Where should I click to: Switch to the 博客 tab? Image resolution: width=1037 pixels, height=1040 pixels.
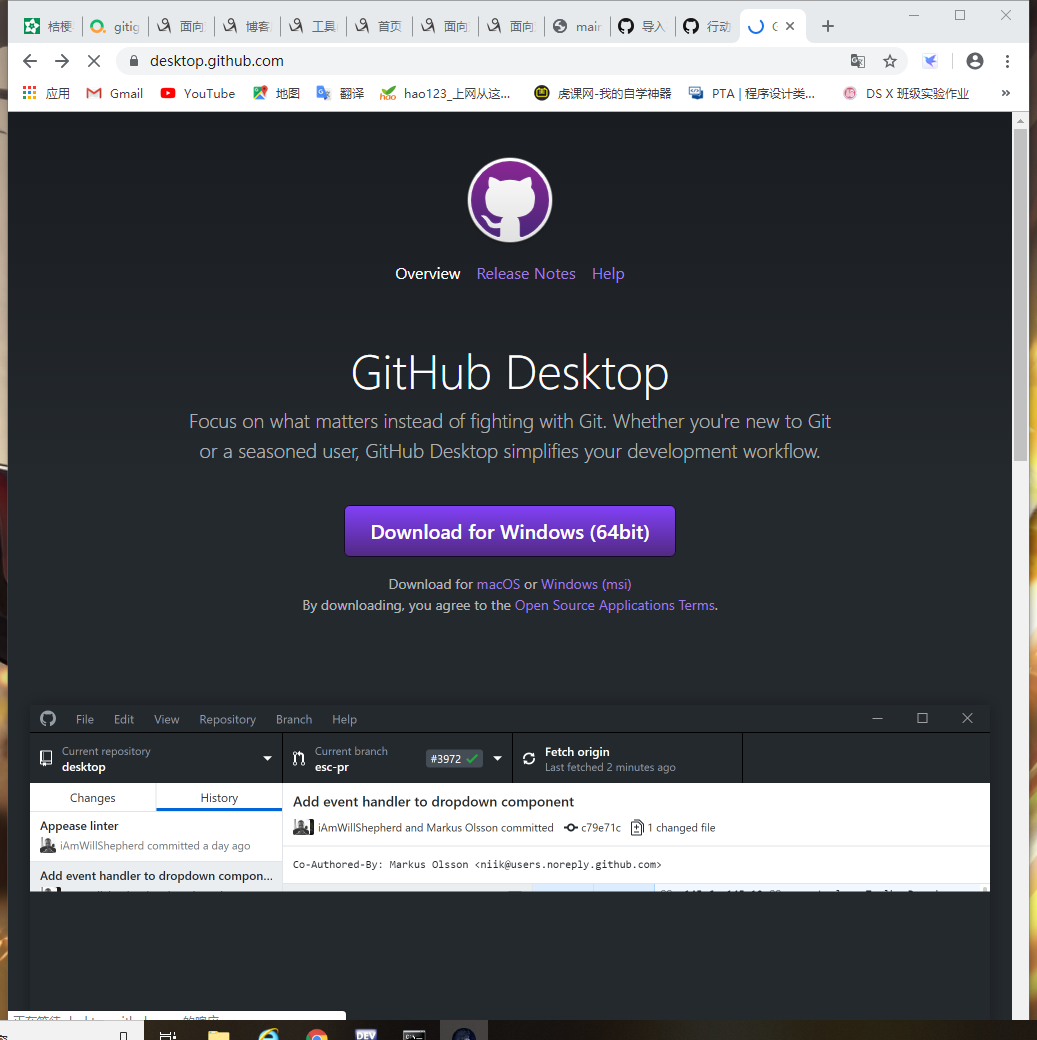click(x=247, y=26)
